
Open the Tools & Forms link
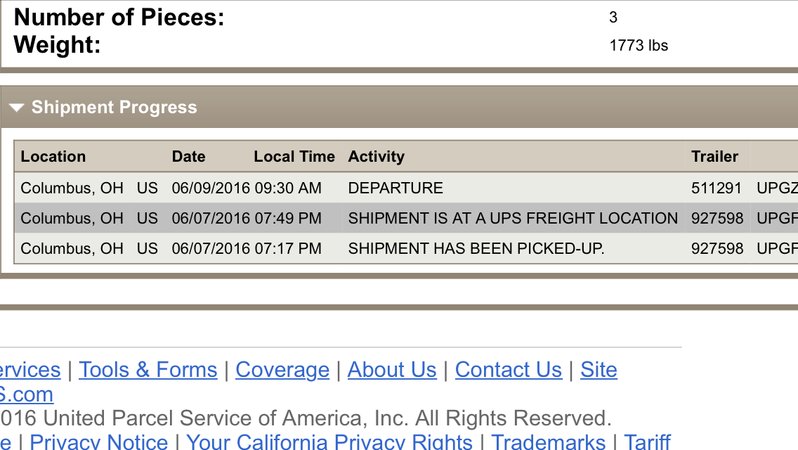tap(148, 370)
